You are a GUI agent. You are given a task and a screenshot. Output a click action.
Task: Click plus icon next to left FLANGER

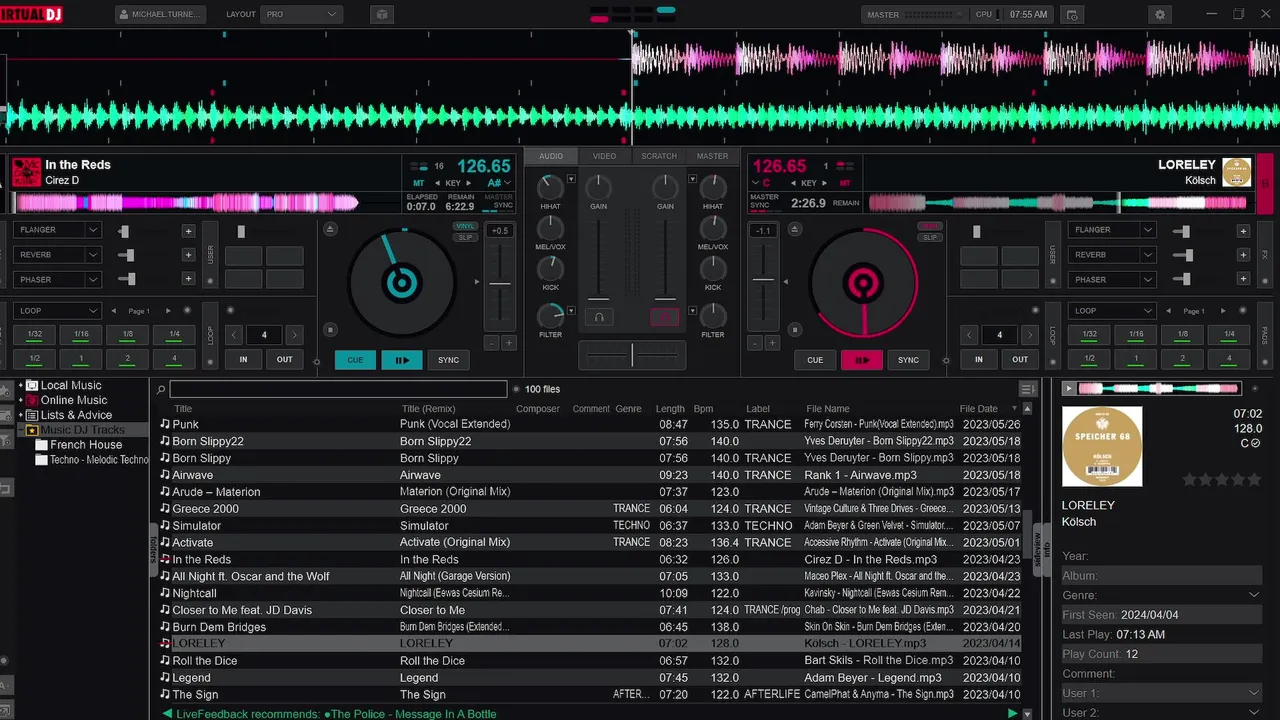tap(188, 231)
